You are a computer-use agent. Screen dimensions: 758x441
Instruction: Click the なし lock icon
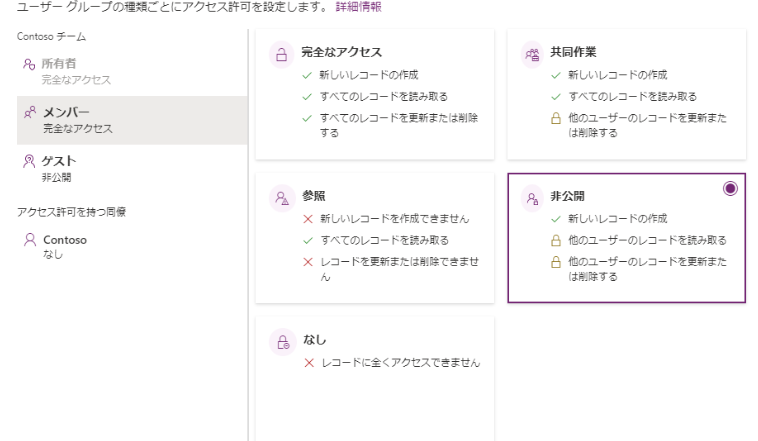(x=282, y=342)
